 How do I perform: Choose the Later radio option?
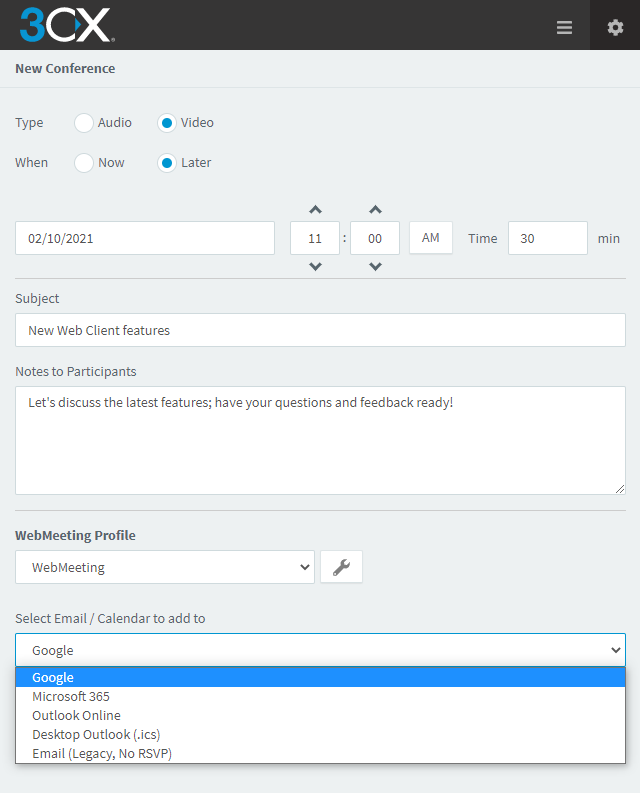tap(167, 163)
